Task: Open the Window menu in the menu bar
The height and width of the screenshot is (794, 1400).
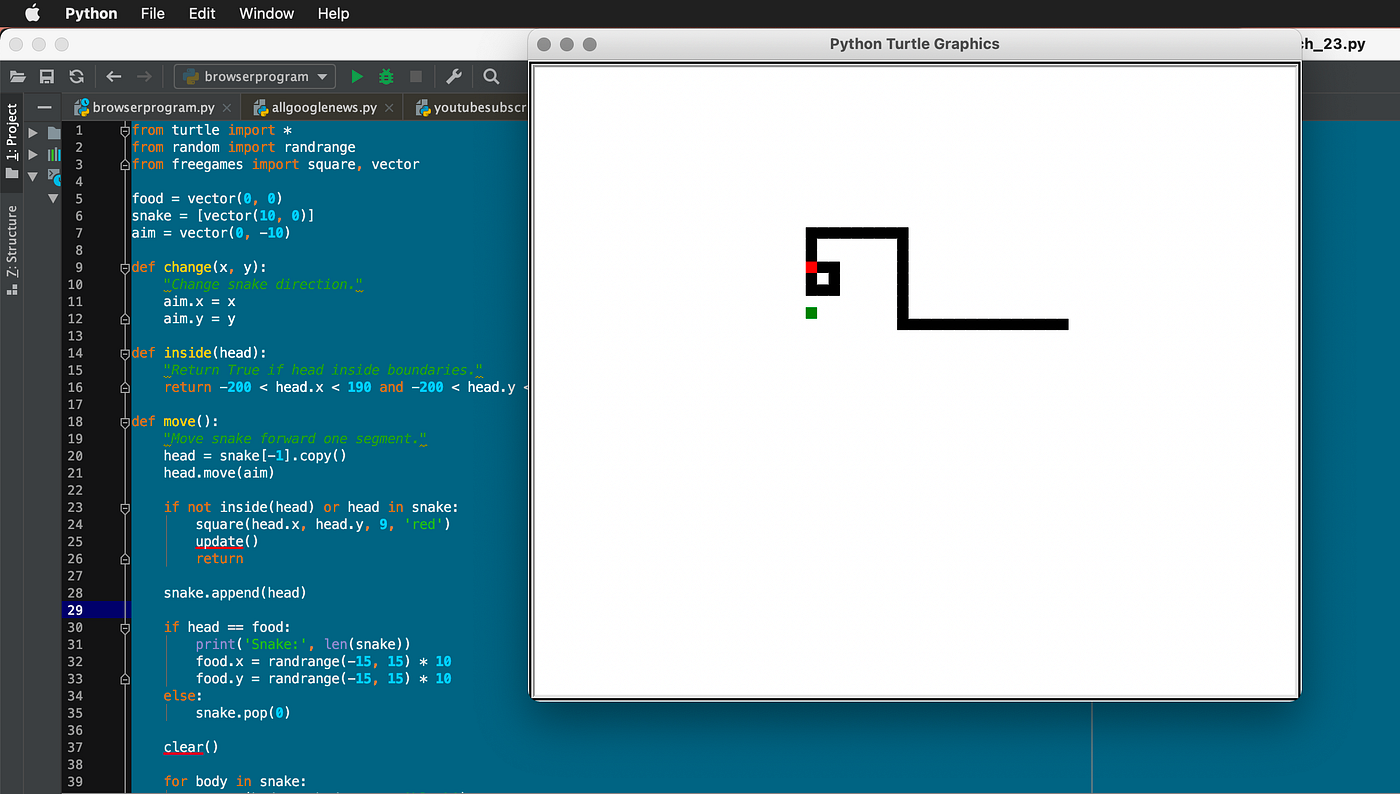Action: coord(266,13)
